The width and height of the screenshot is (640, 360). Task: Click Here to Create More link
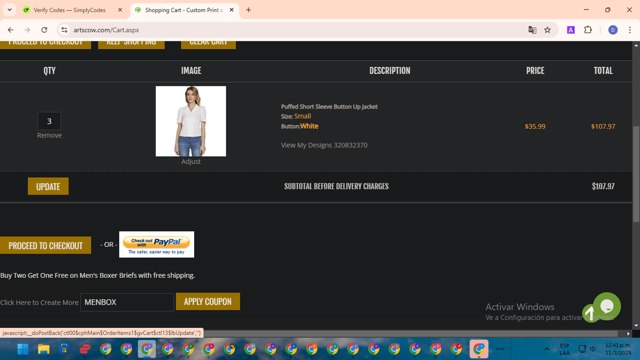[39, 302]
